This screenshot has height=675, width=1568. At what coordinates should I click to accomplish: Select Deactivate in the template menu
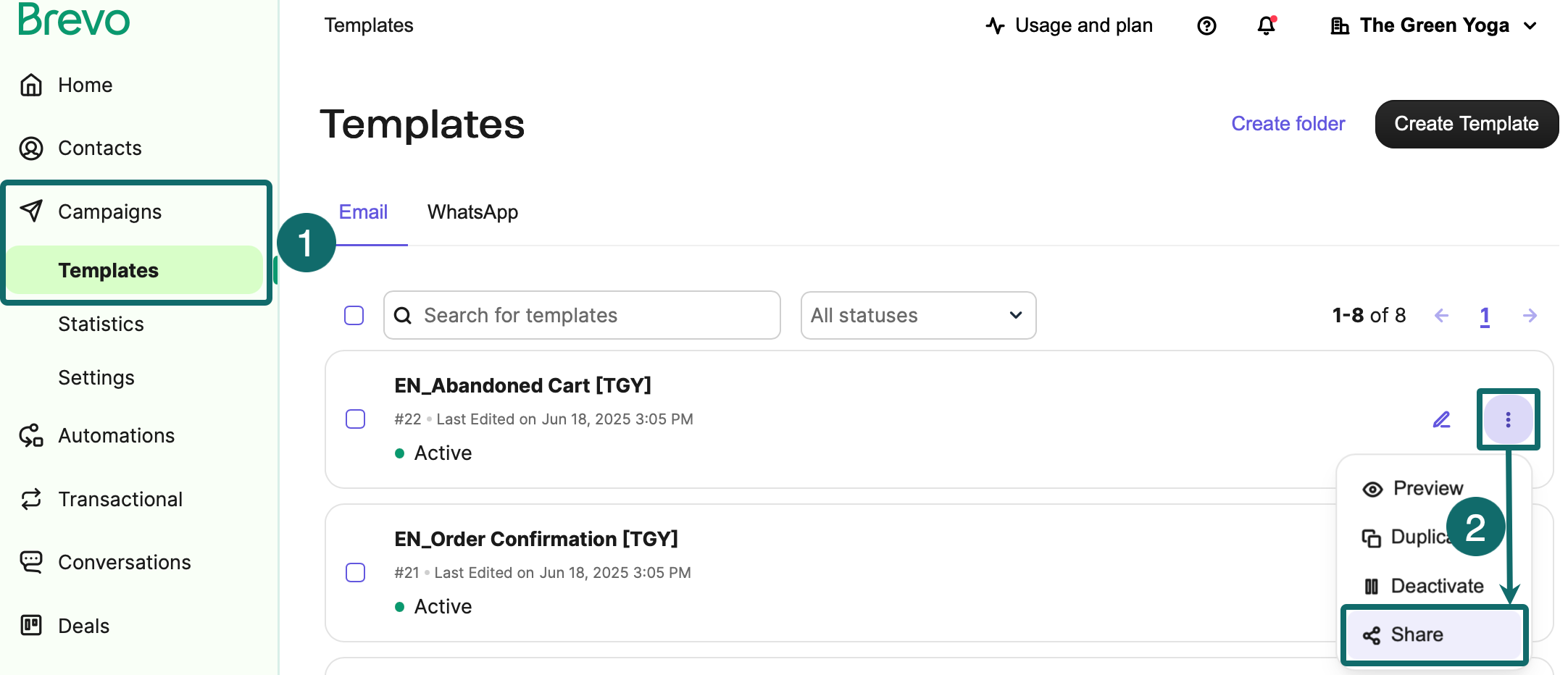1436,586
